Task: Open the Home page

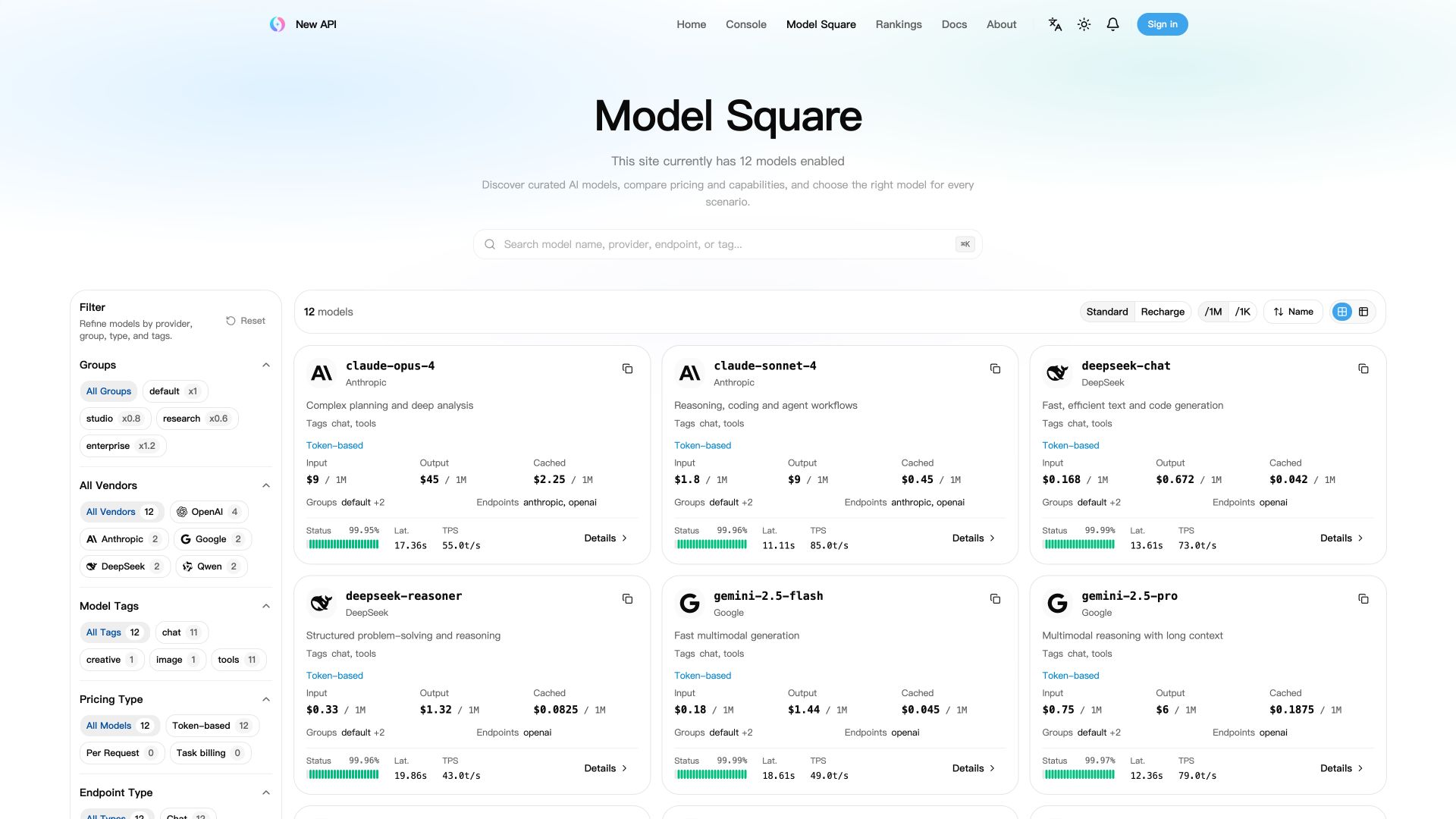Action: (691, 24)
